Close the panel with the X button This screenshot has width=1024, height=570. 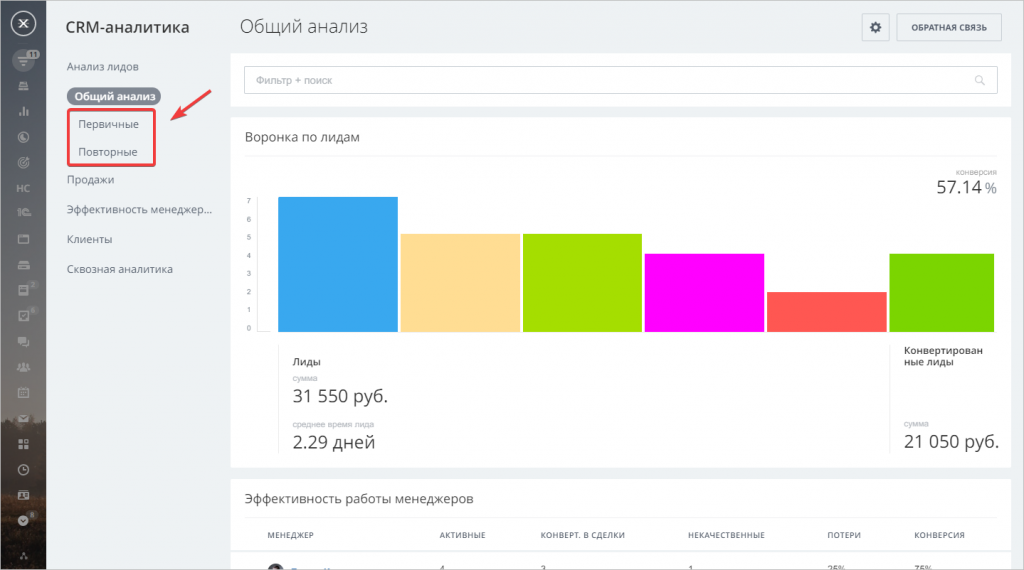(24, 24)
